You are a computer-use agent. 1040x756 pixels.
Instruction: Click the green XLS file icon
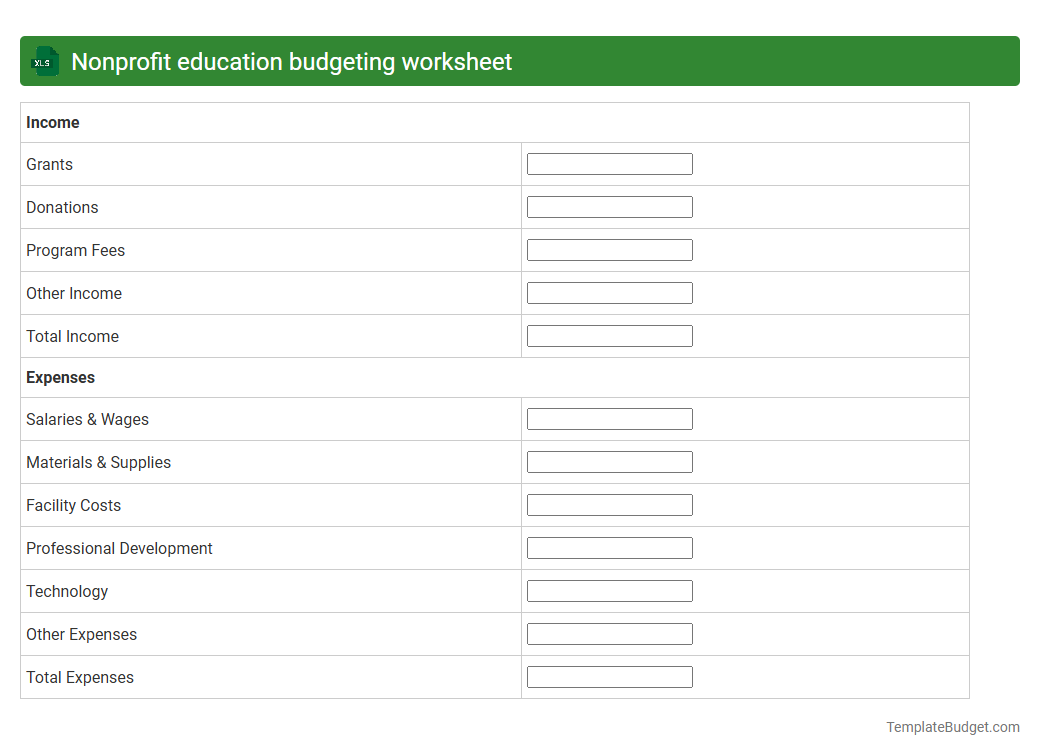44,61
